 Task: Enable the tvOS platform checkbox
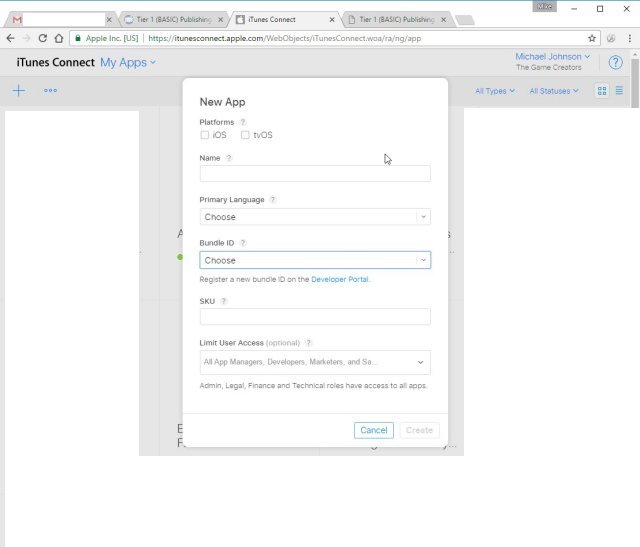point(245,135)
